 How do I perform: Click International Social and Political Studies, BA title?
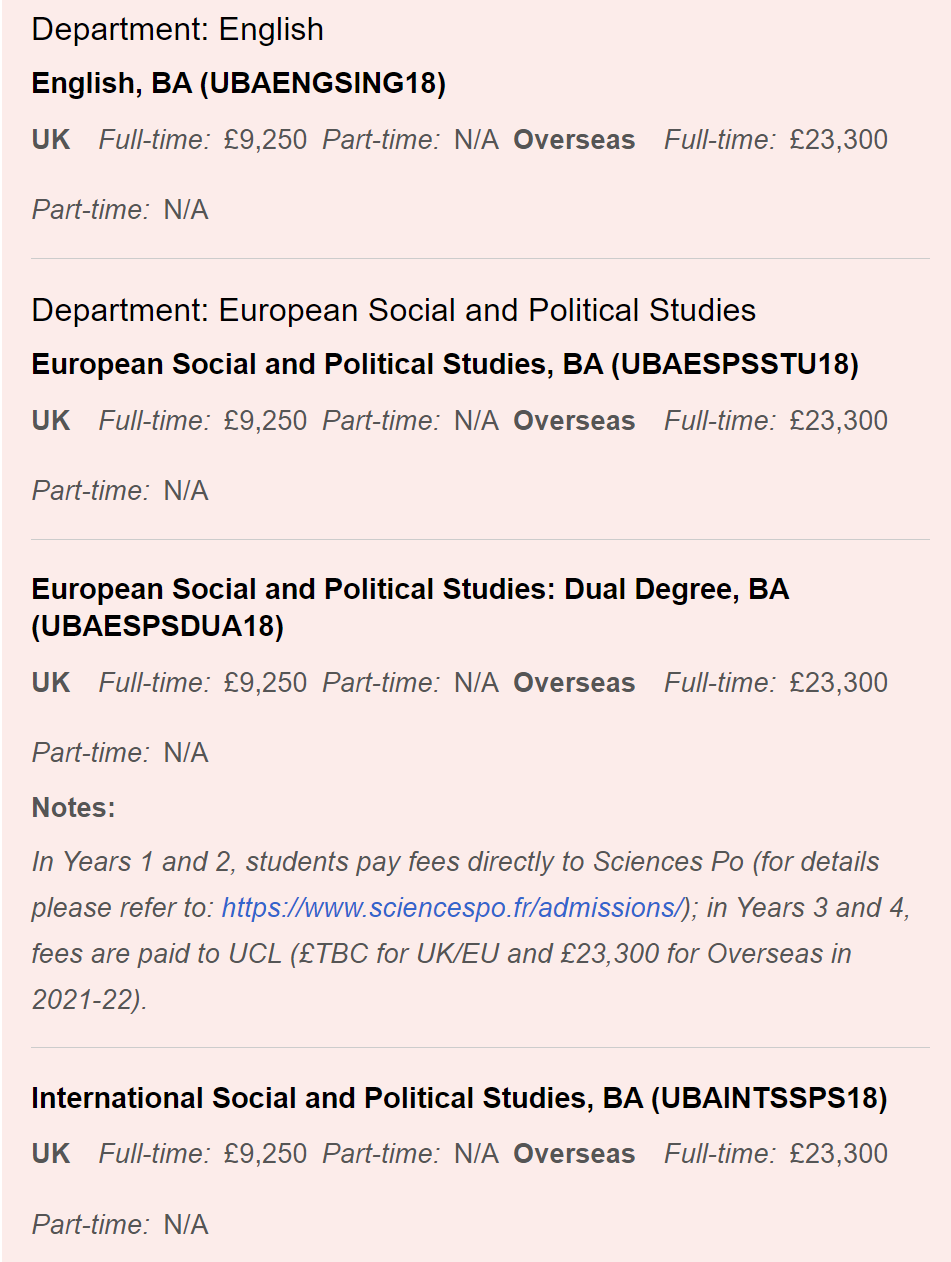tap(459, 1099)
